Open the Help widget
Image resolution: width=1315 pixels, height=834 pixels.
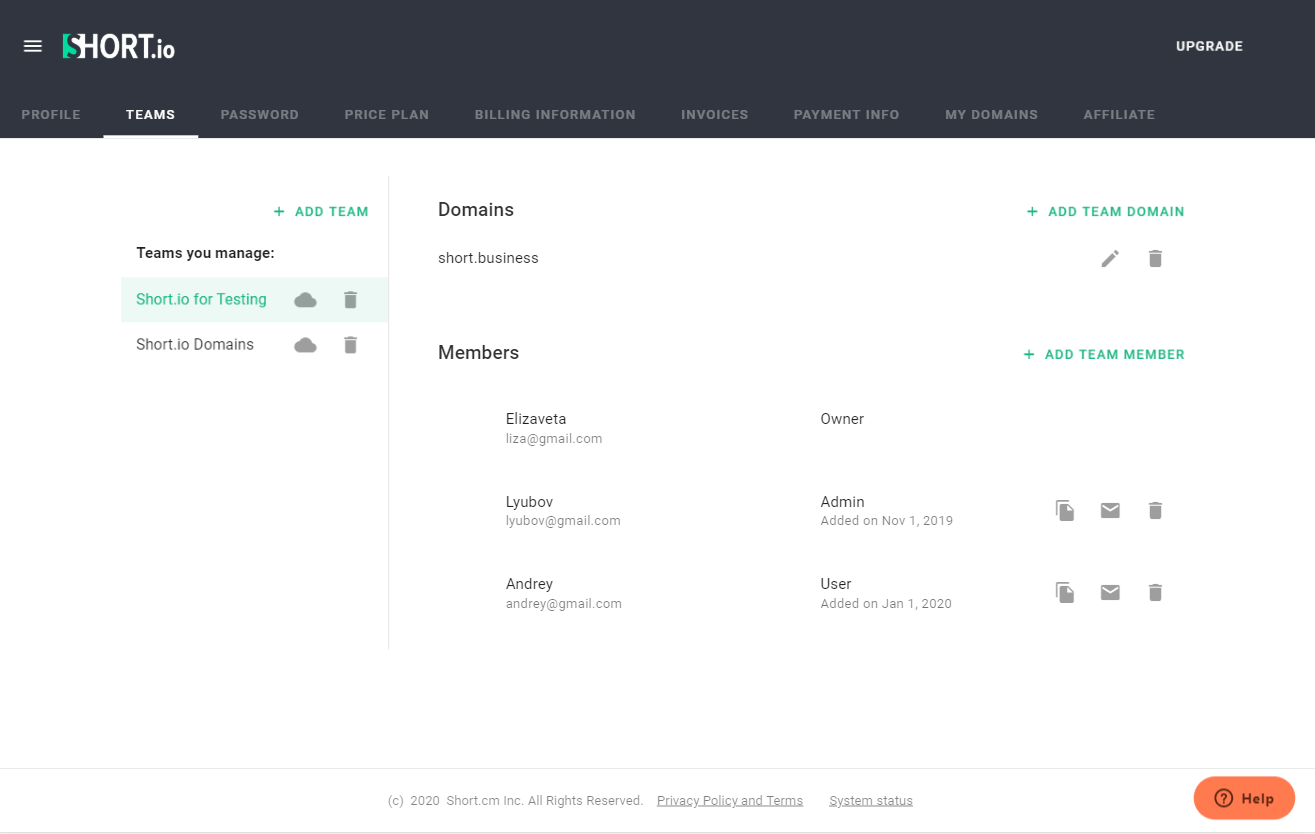click(1244, 798)
